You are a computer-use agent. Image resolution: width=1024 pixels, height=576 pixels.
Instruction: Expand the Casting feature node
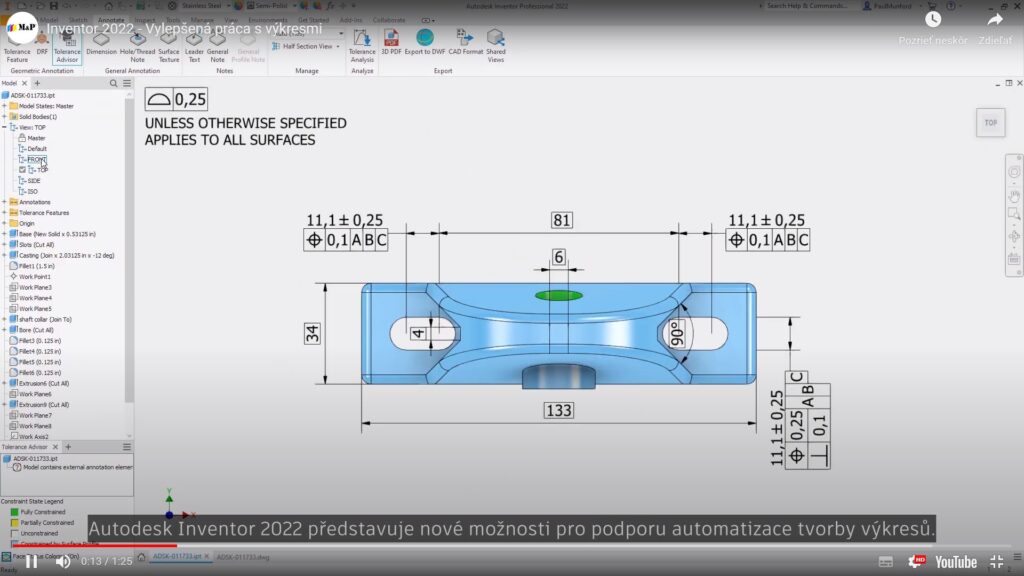[5, 255]
